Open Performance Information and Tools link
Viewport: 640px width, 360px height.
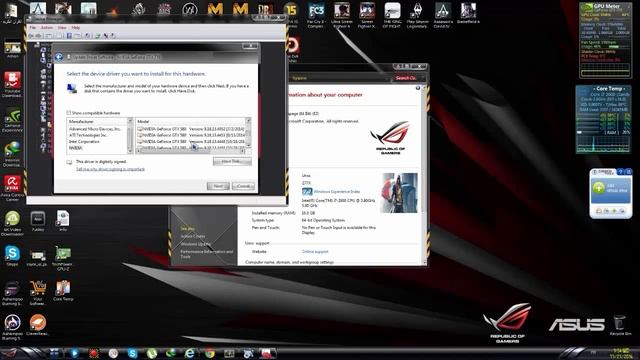[x=207, y=254]
